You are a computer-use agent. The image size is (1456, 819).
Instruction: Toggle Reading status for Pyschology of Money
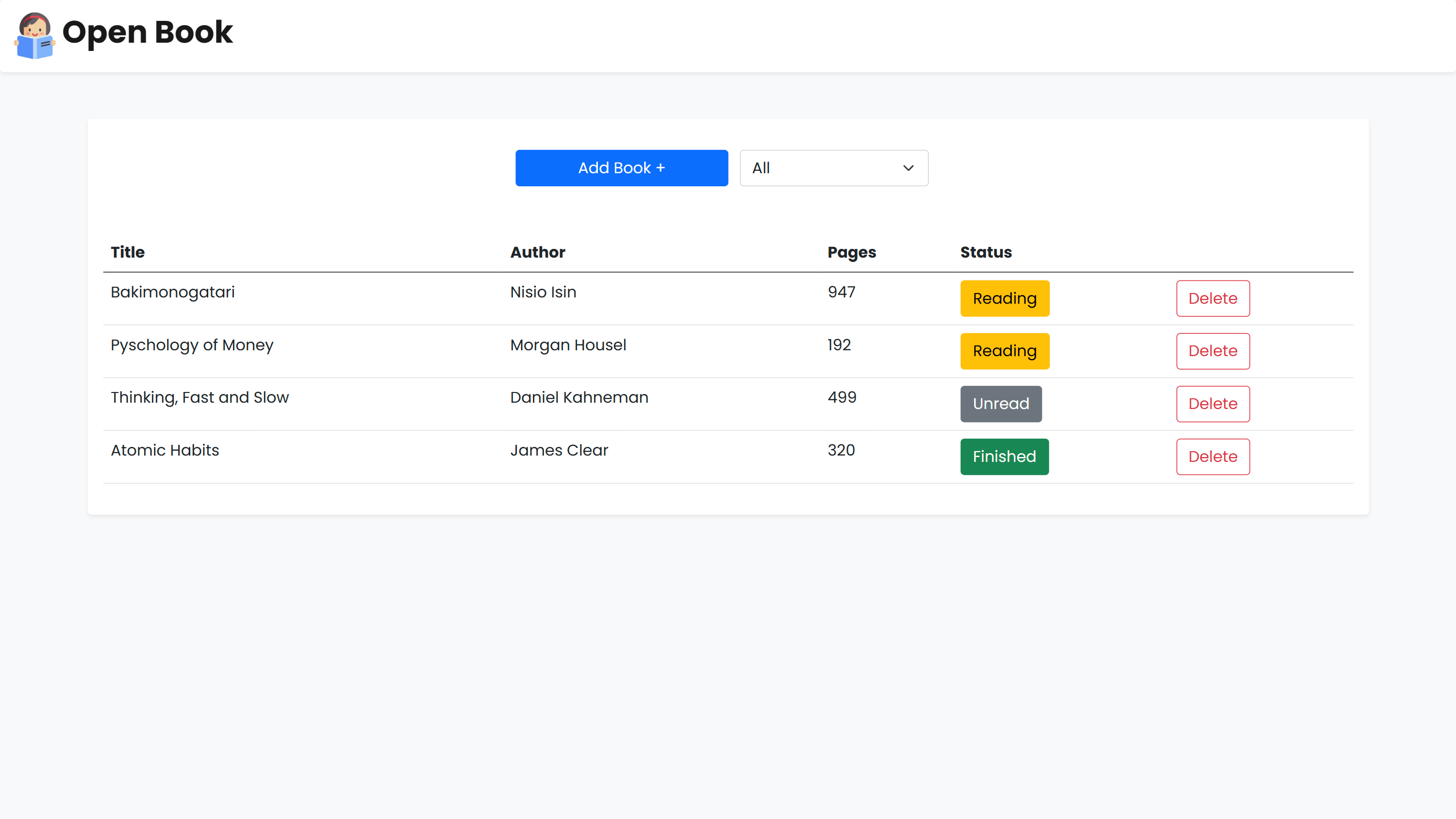pyautogui.click(x=1004, y=351)
